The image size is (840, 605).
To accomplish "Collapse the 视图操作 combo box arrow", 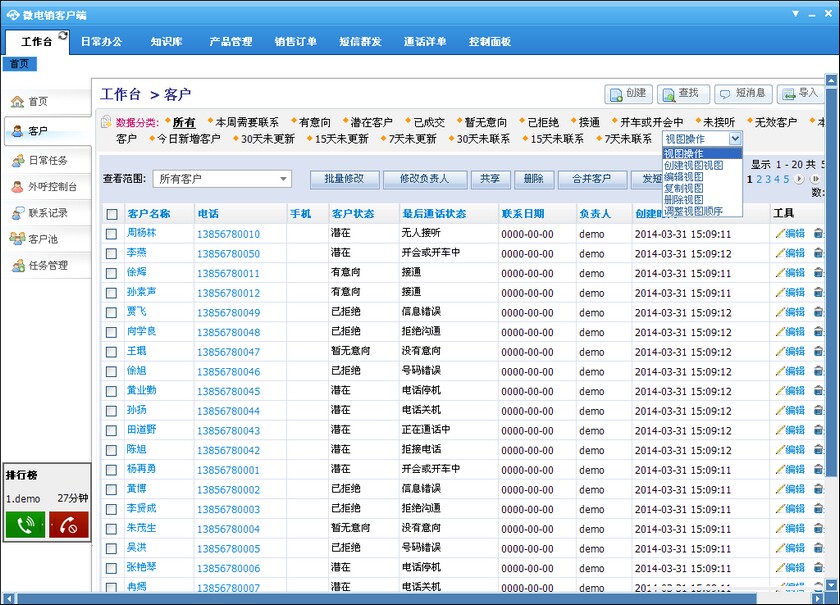I will [x=735, y=139].
